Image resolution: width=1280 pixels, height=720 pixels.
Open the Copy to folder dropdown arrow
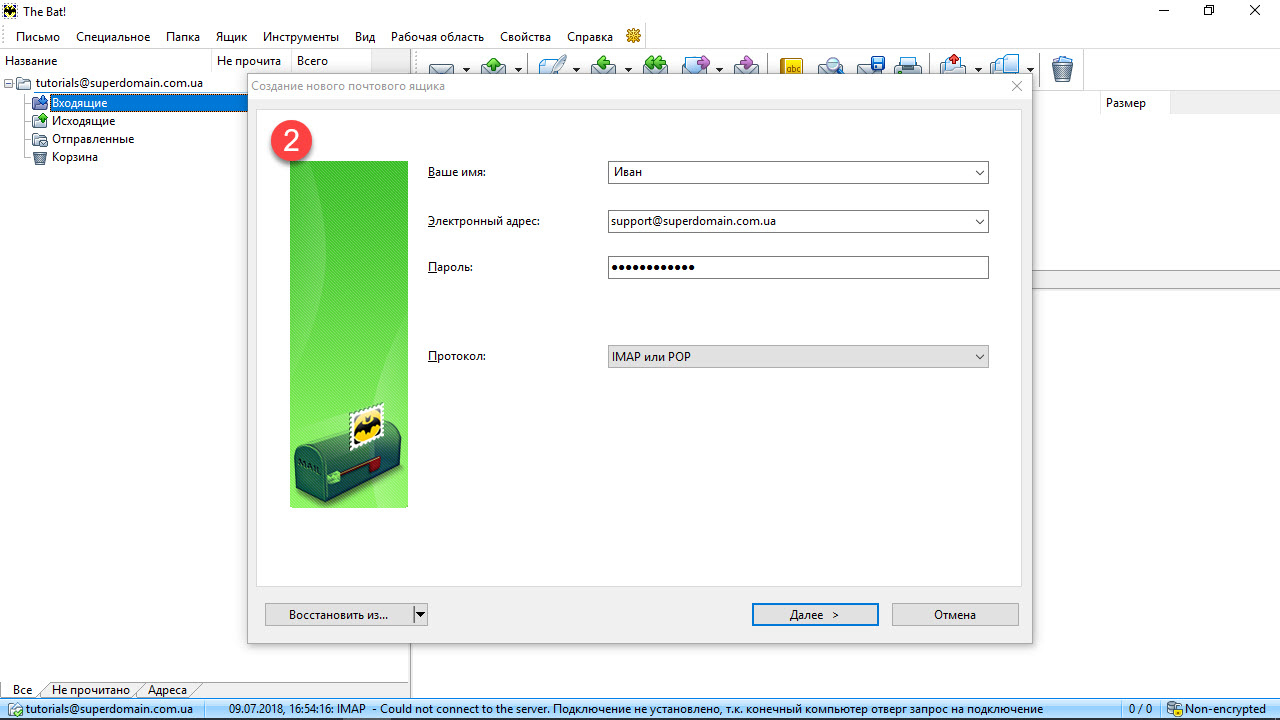pyautogui.click(x=1031, y=70)
